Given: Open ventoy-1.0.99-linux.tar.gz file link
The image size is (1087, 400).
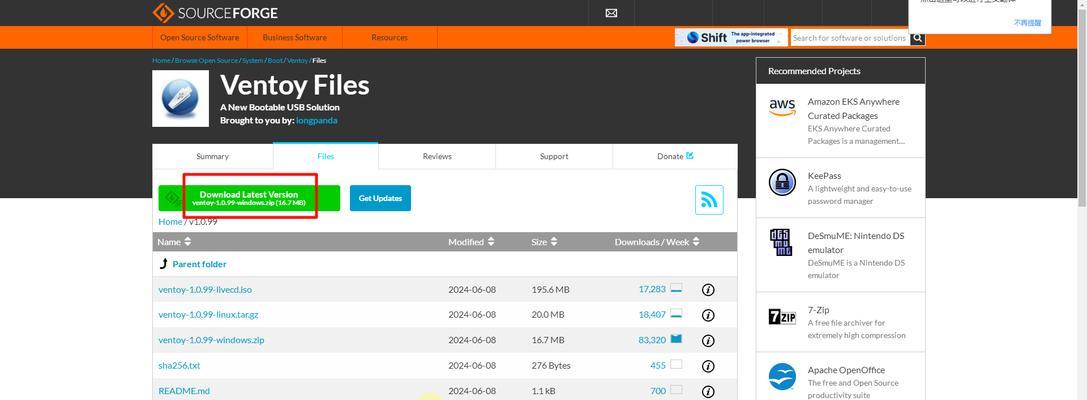Looking at the screenshot, I should point(208,315).
